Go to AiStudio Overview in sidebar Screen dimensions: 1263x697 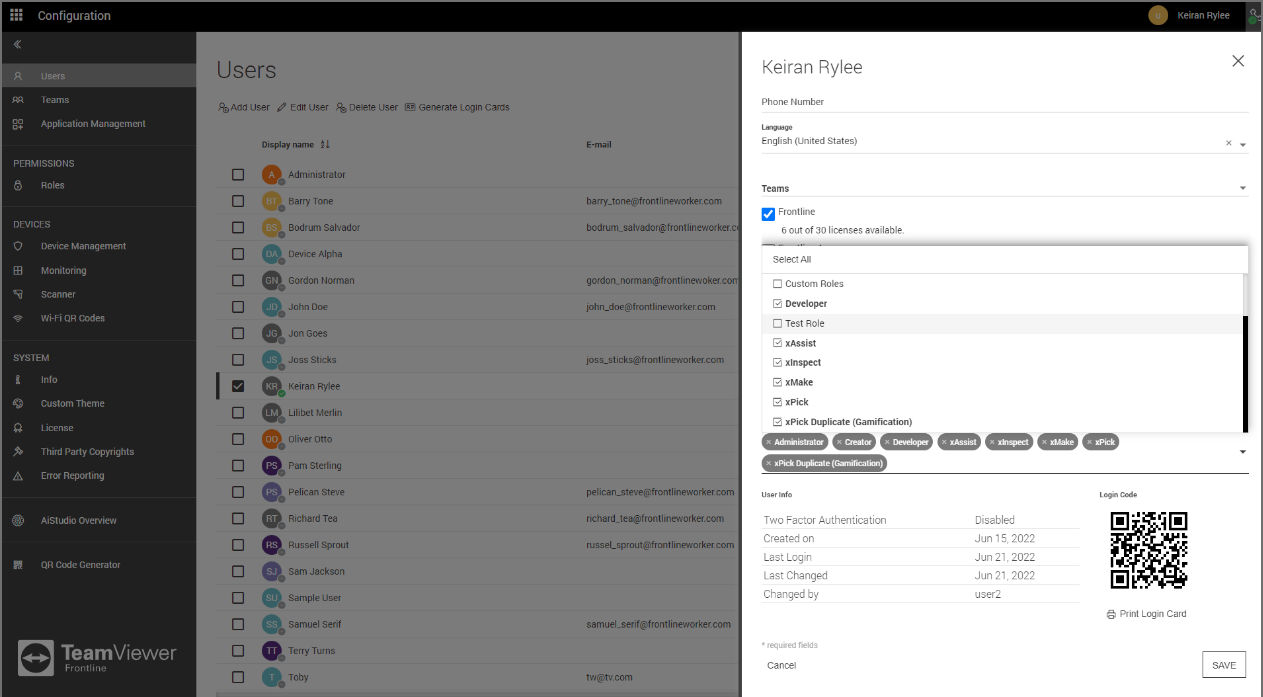click(x=78, y=520)
